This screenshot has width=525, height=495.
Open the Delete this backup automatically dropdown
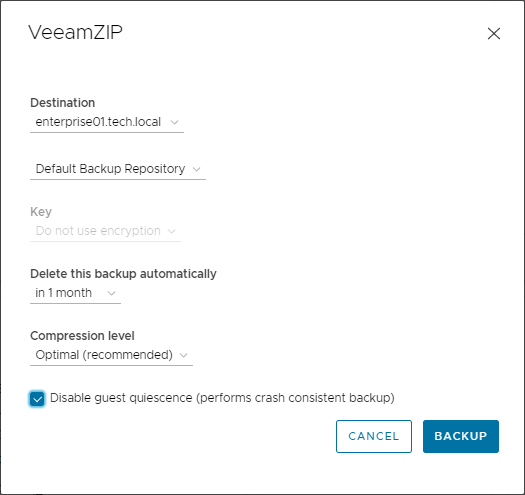click(x=75, y=293)
